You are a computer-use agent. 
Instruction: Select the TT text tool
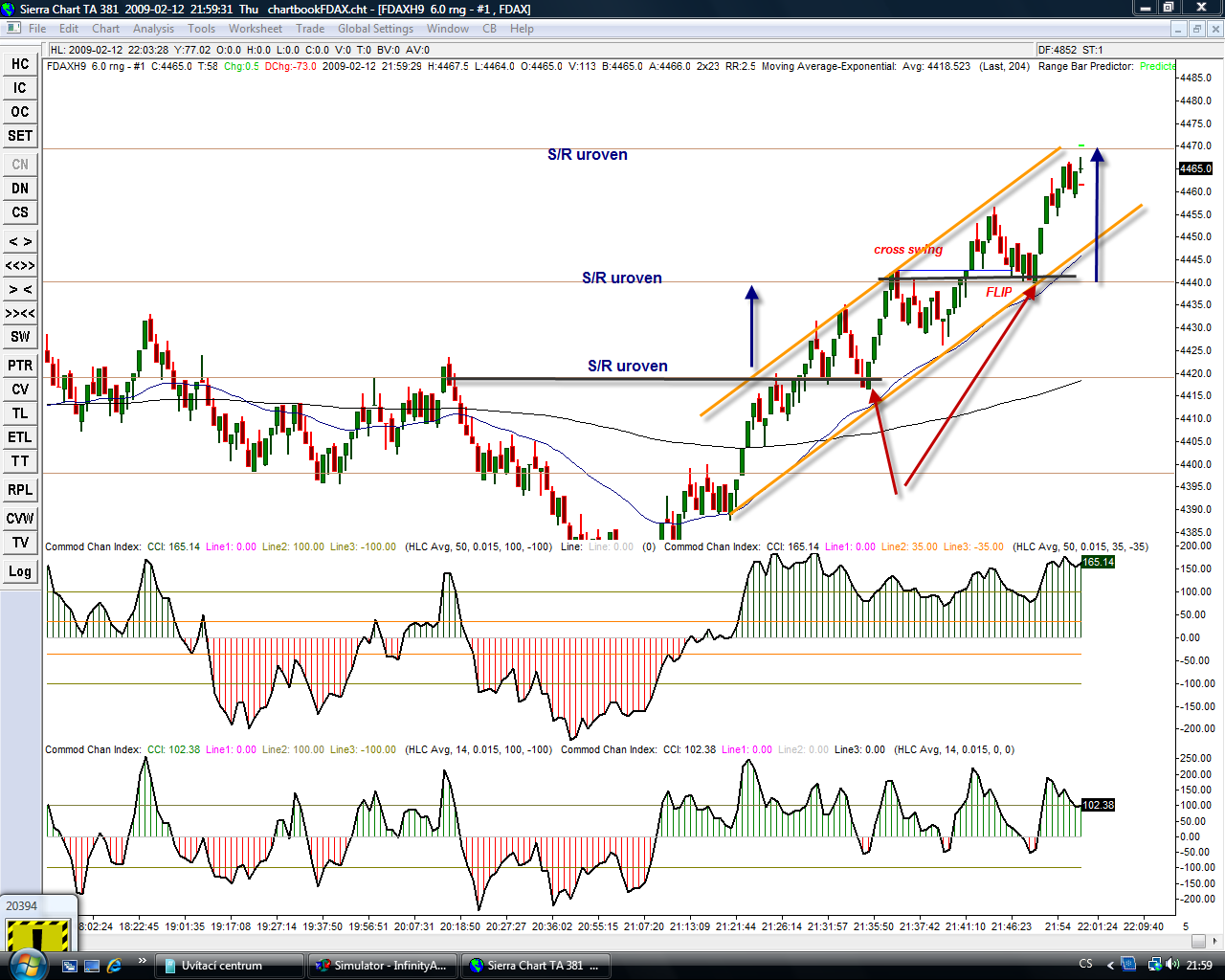pos(20,461)
